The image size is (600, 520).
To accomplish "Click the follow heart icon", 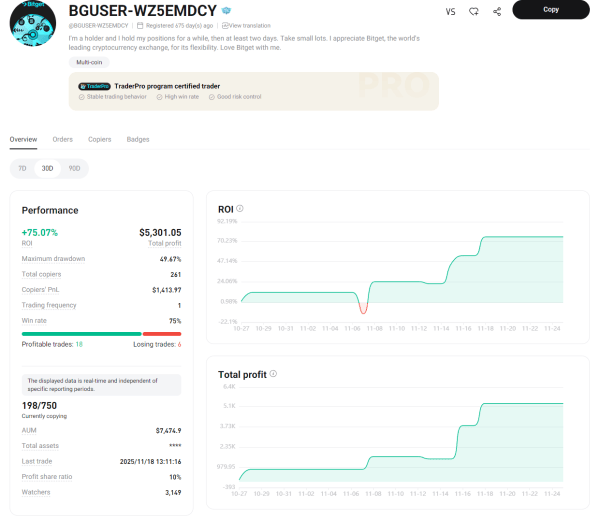I will 474,11.
